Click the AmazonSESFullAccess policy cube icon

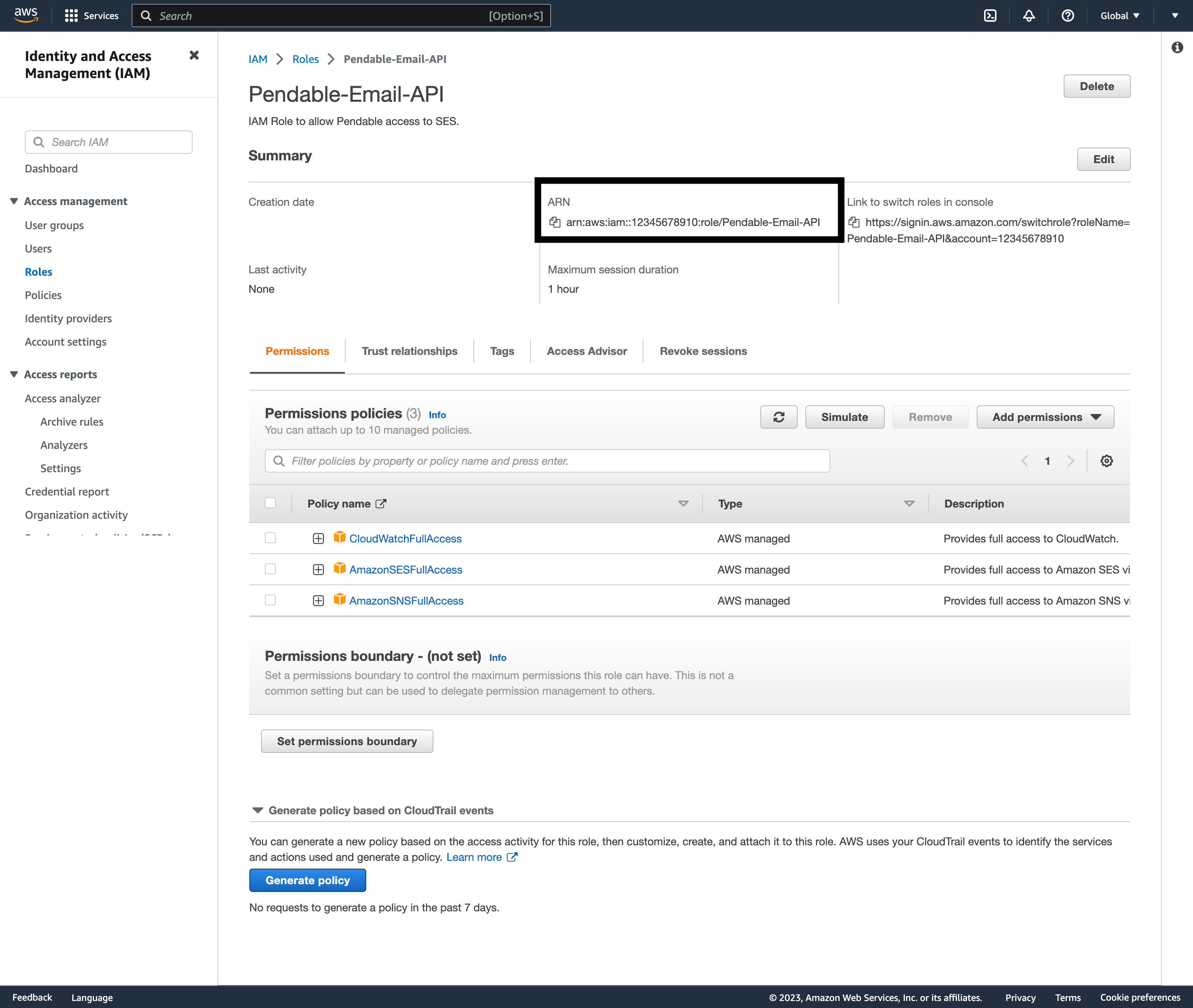(339, 568)
